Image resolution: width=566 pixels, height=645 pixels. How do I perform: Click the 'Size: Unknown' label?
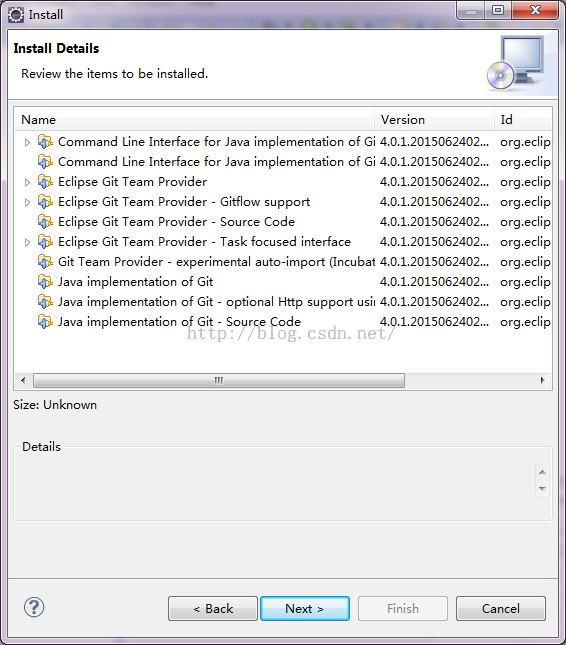pos(55,405)
